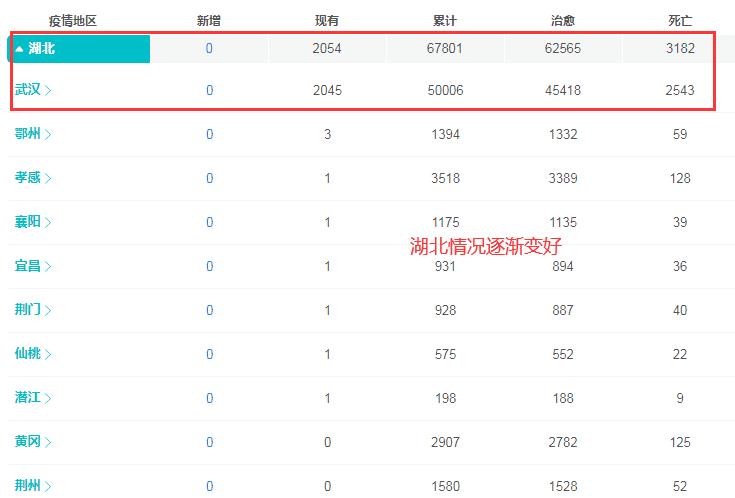Click the 死亡 column header
The height and width of the screenshot is (498, 735).
coord(680,21)
